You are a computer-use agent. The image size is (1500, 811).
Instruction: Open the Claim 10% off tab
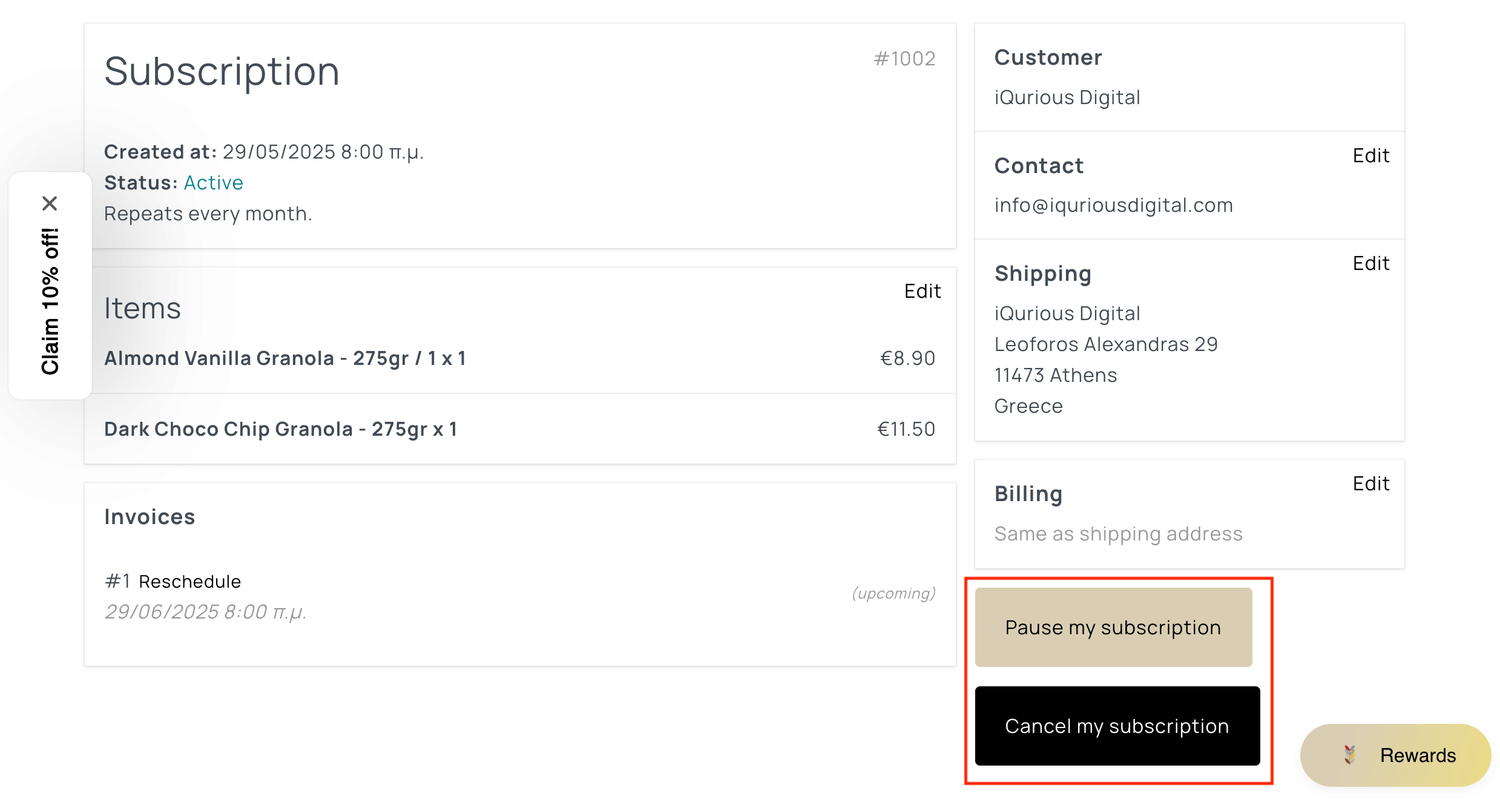50,301
